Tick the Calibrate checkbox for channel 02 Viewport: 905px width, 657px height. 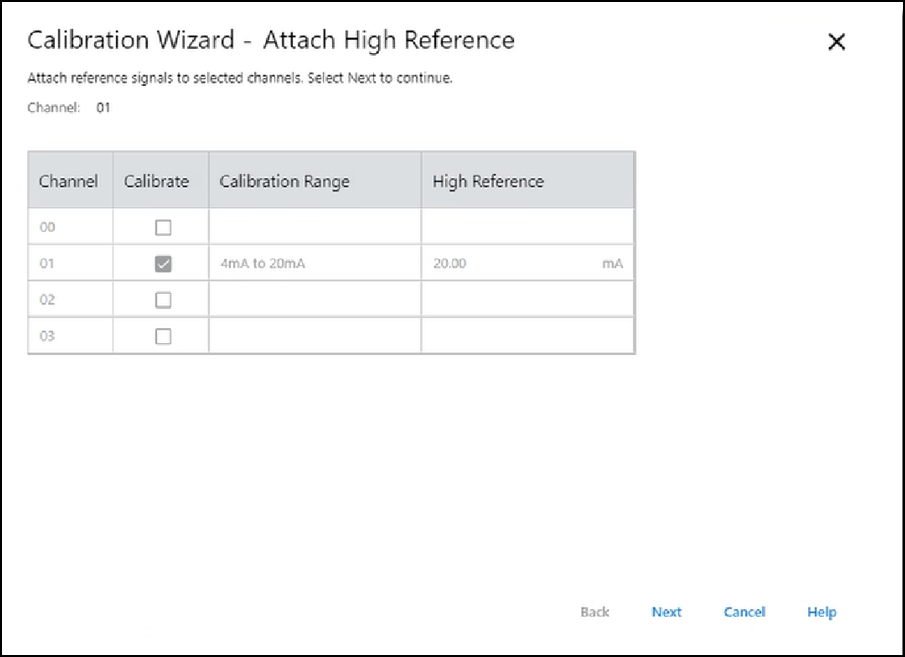163,300
